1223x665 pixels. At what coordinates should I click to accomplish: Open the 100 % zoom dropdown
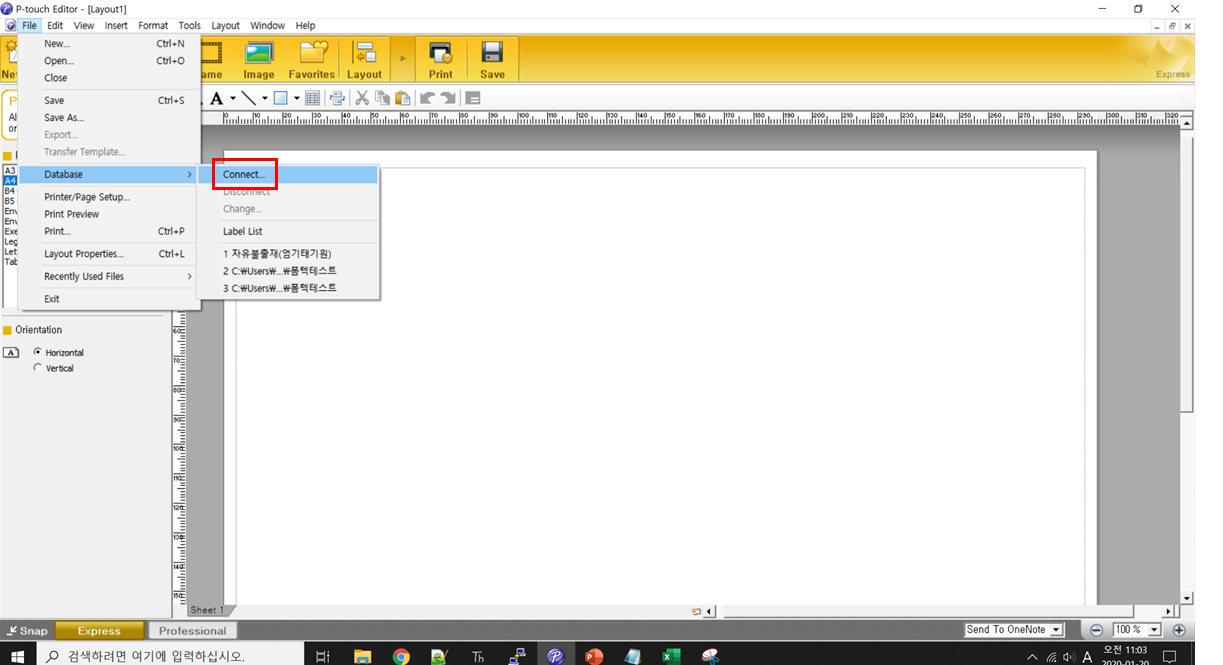click(1155, 630)
